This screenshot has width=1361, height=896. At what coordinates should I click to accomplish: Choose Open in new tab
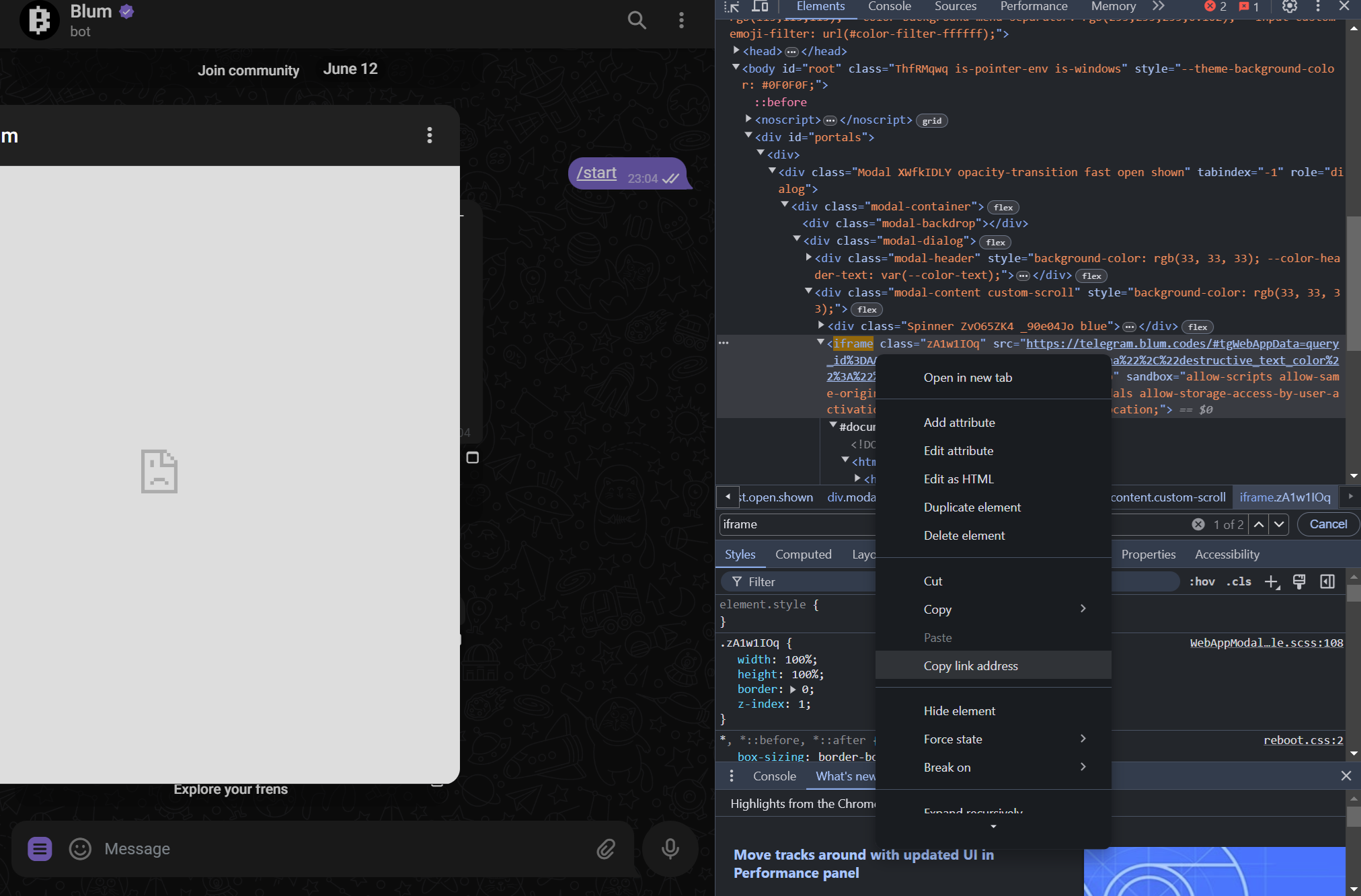coord(993,377)
